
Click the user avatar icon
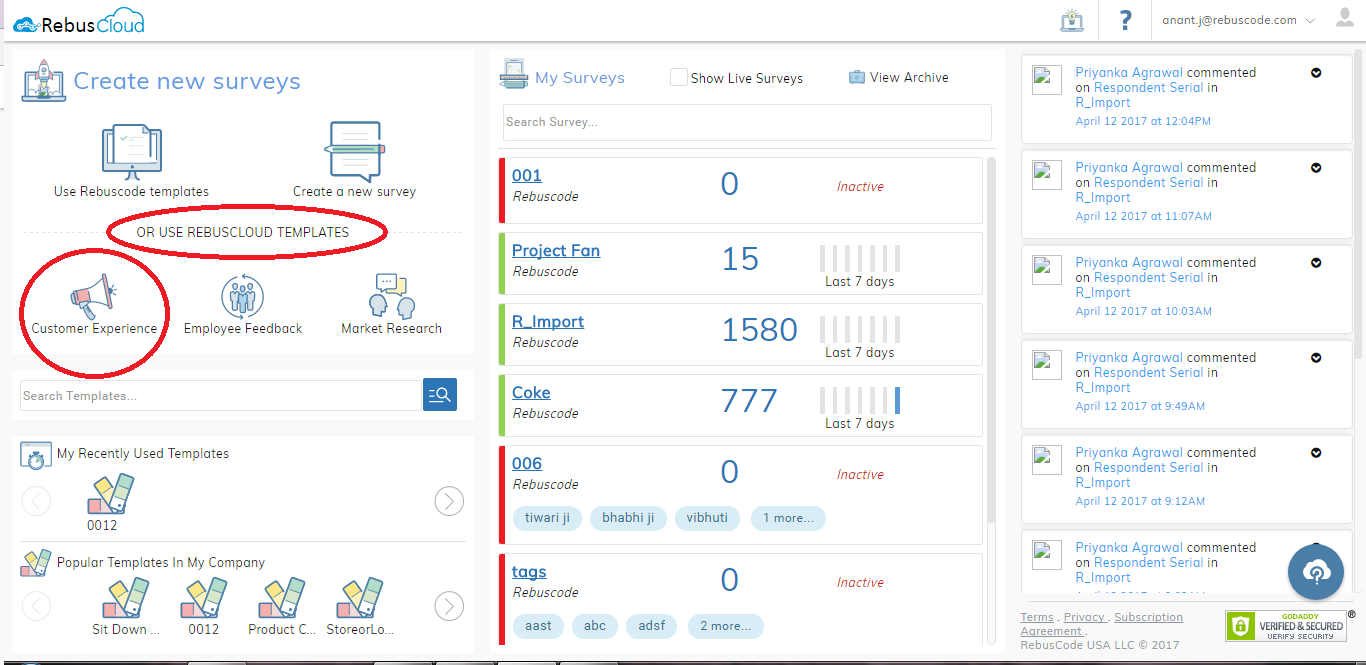click(1345, 17)
